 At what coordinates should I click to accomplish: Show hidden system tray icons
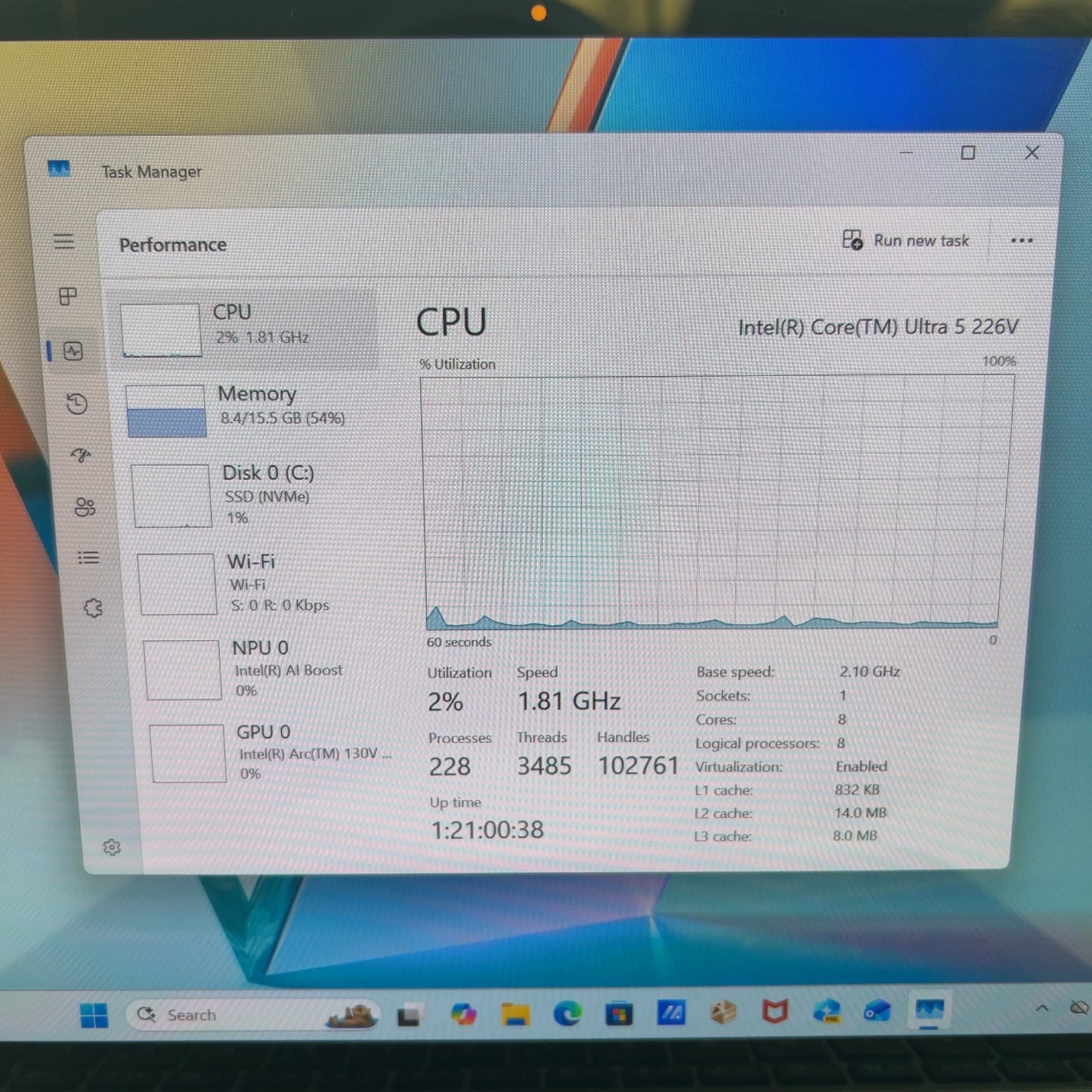click(1042, 1007)
